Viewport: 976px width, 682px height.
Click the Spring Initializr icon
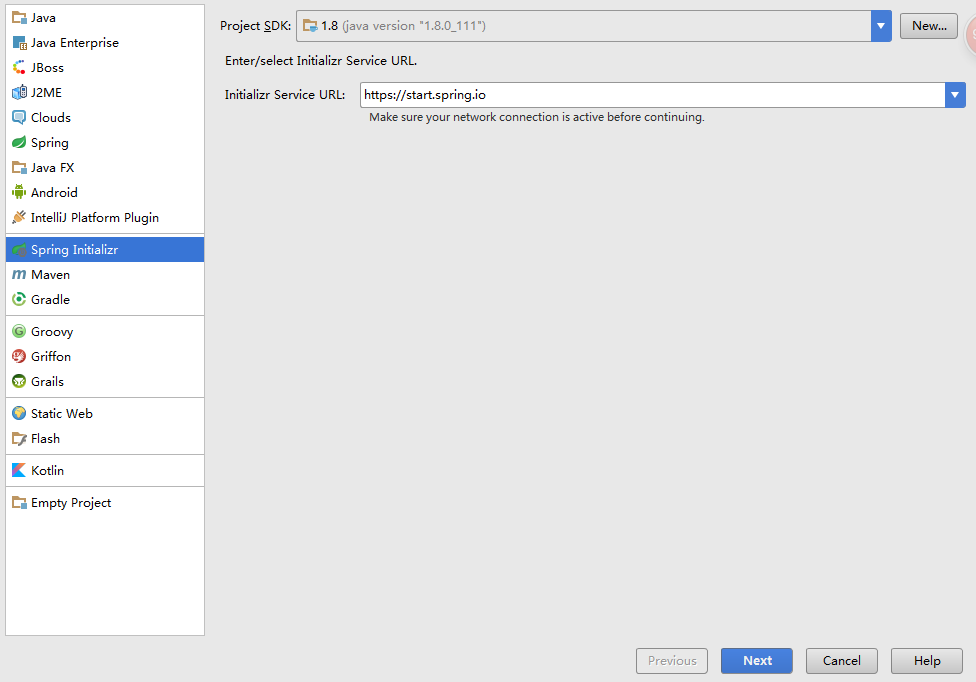pyautogui.click(x=19, y=250)
